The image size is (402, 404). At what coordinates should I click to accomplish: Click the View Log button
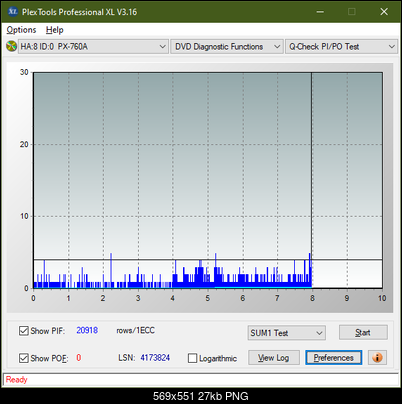coord(274,358)
